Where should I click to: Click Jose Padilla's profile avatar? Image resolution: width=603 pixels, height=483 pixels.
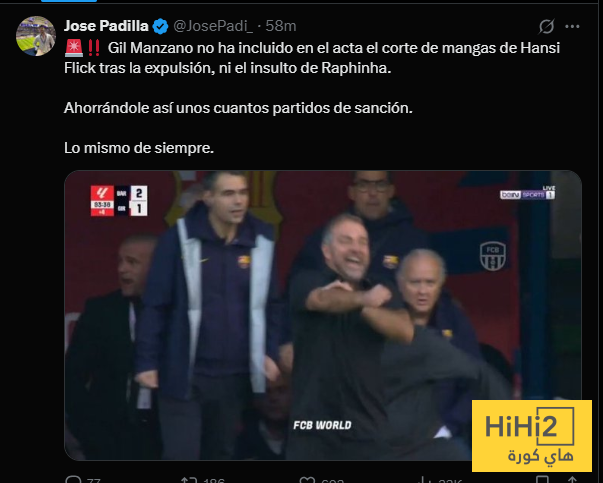36,36
